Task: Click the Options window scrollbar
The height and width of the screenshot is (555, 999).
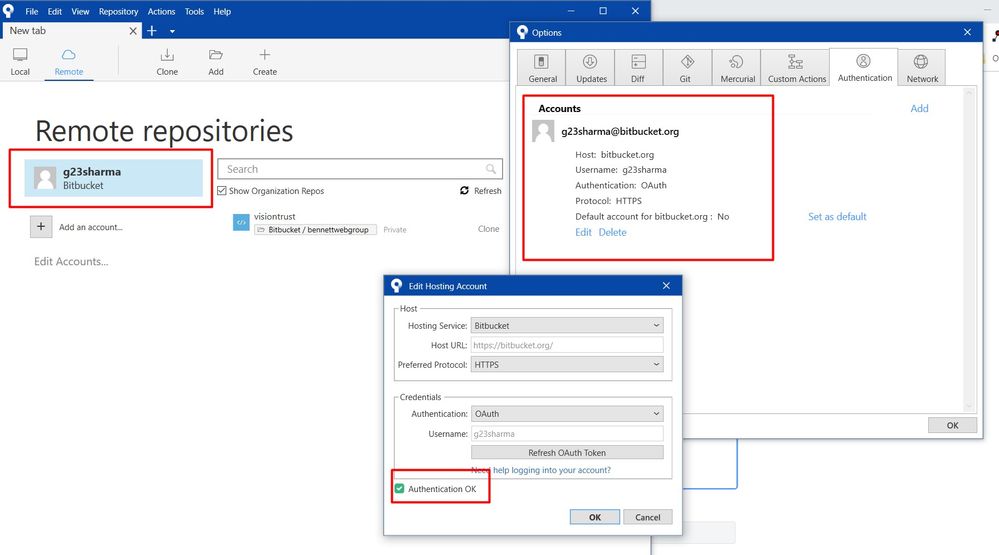Action: [x=969, y=250]
